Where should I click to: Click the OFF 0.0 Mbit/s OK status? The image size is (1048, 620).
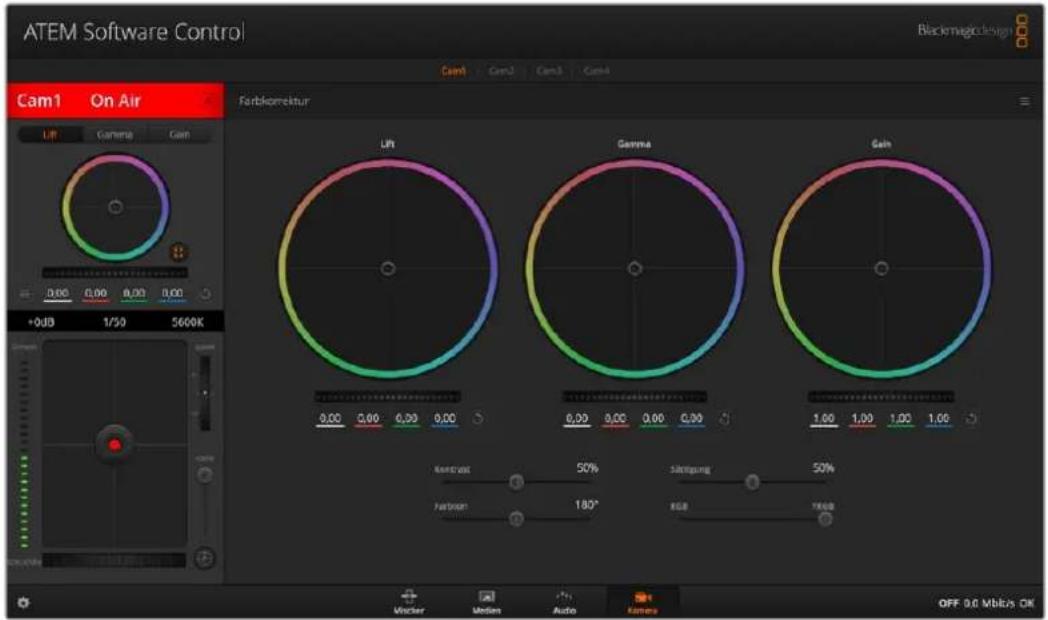coord(986,603)
